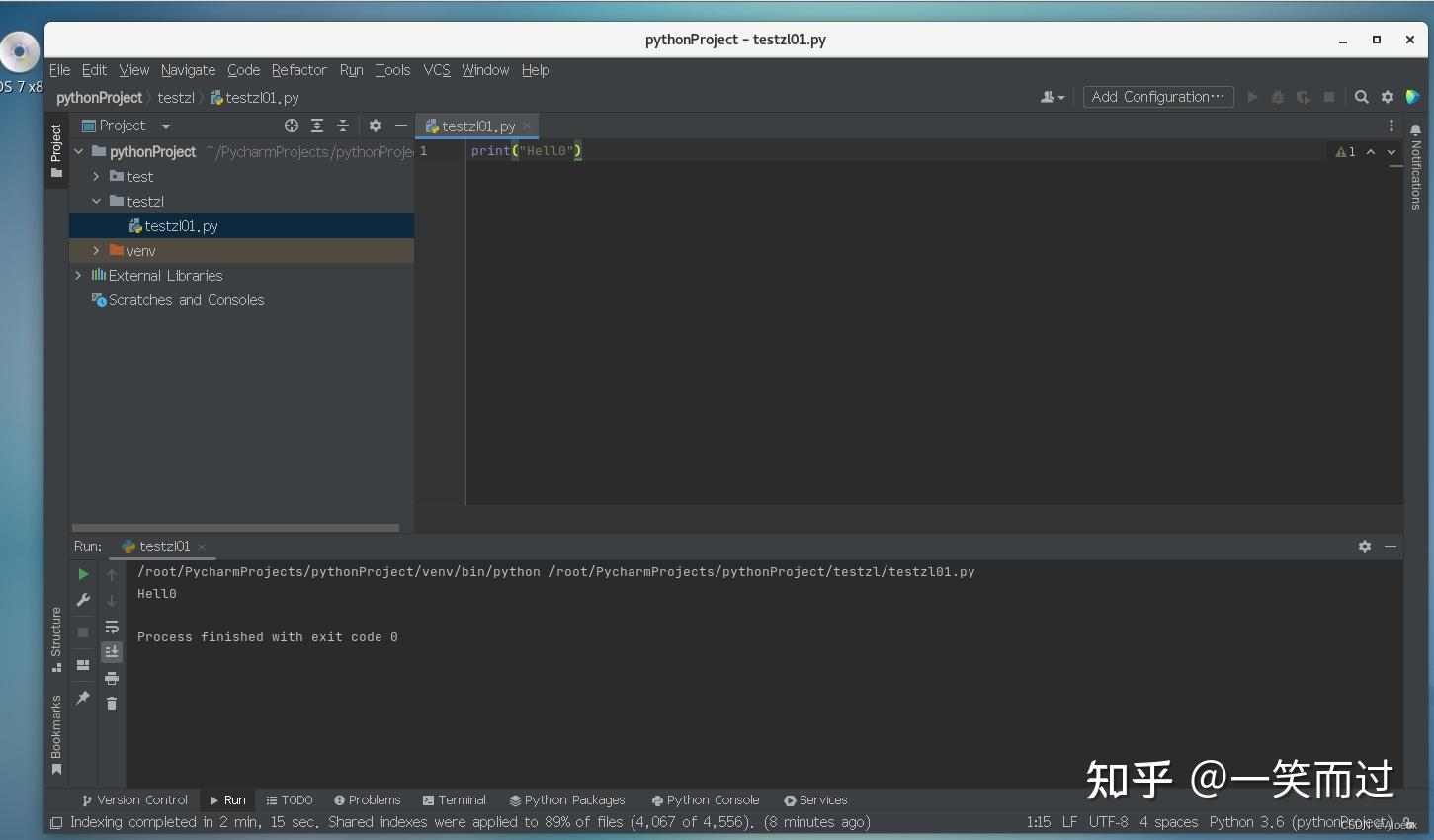
Task: Rerun the testzl01 program with green arrow
Action: [83, 573]
